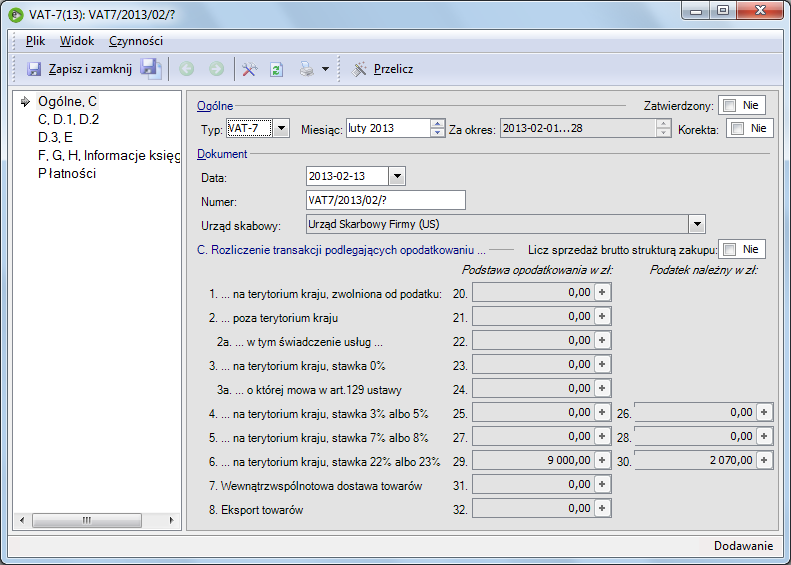
Task: Click plus button next to field 27
Action: pos(602,436)
